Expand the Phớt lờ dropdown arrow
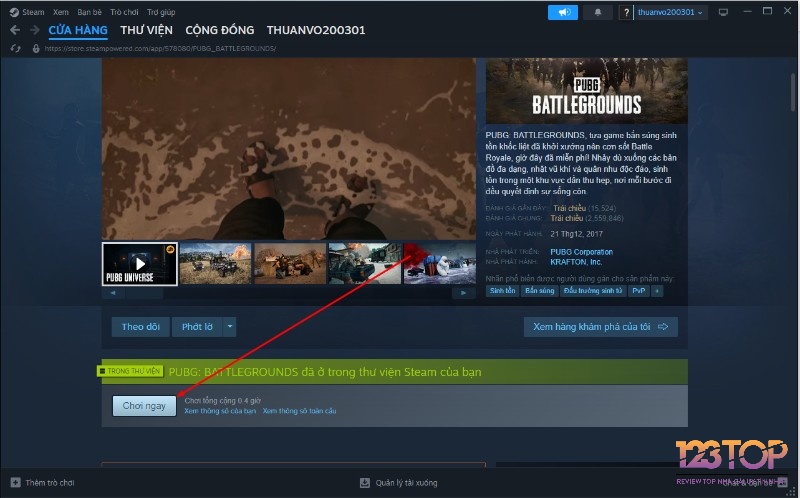The image size is (800, 498). coord(230,327)
